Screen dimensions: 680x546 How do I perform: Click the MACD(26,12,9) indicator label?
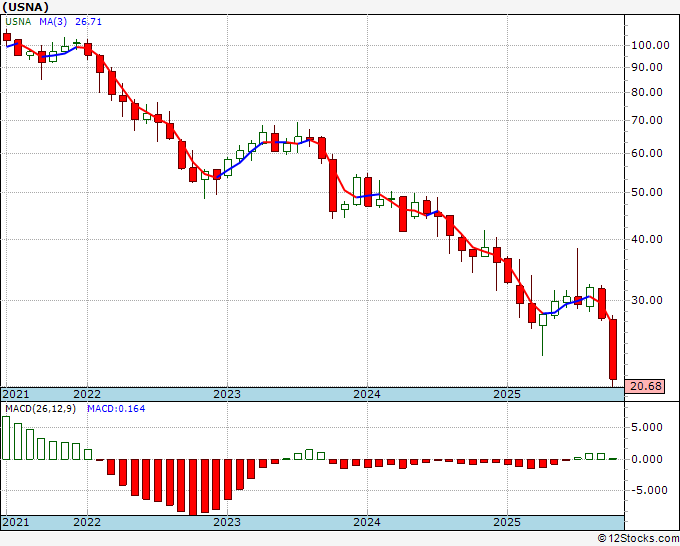pos(40,409)
